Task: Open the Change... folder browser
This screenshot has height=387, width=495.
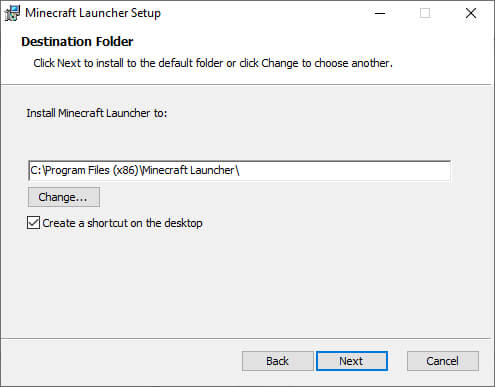Action: click(x=64, y=197)
